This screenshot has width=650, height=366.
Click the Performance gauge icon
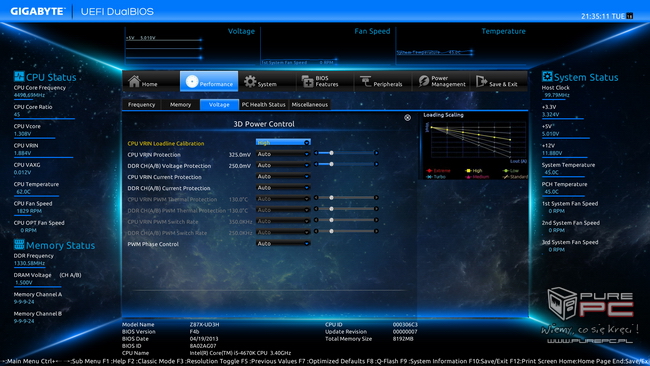coord(192,82)
